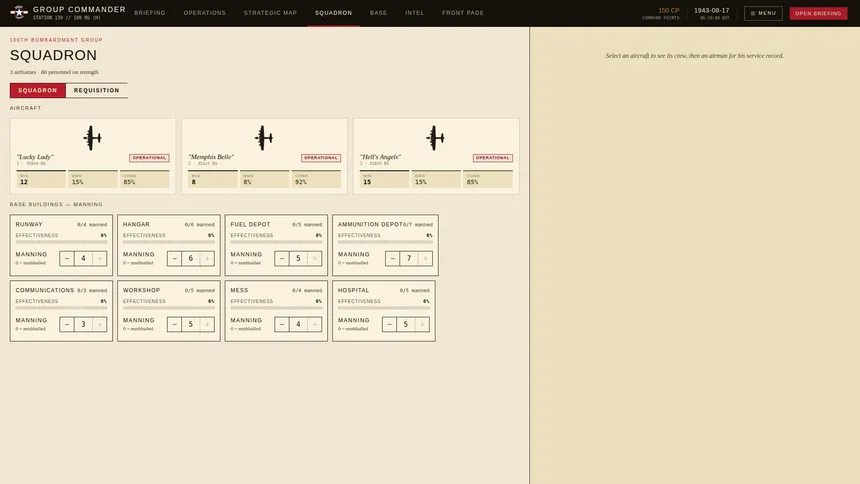Switch to the Requisition sub-tab
860x484 pixels.
pos(97,90)
